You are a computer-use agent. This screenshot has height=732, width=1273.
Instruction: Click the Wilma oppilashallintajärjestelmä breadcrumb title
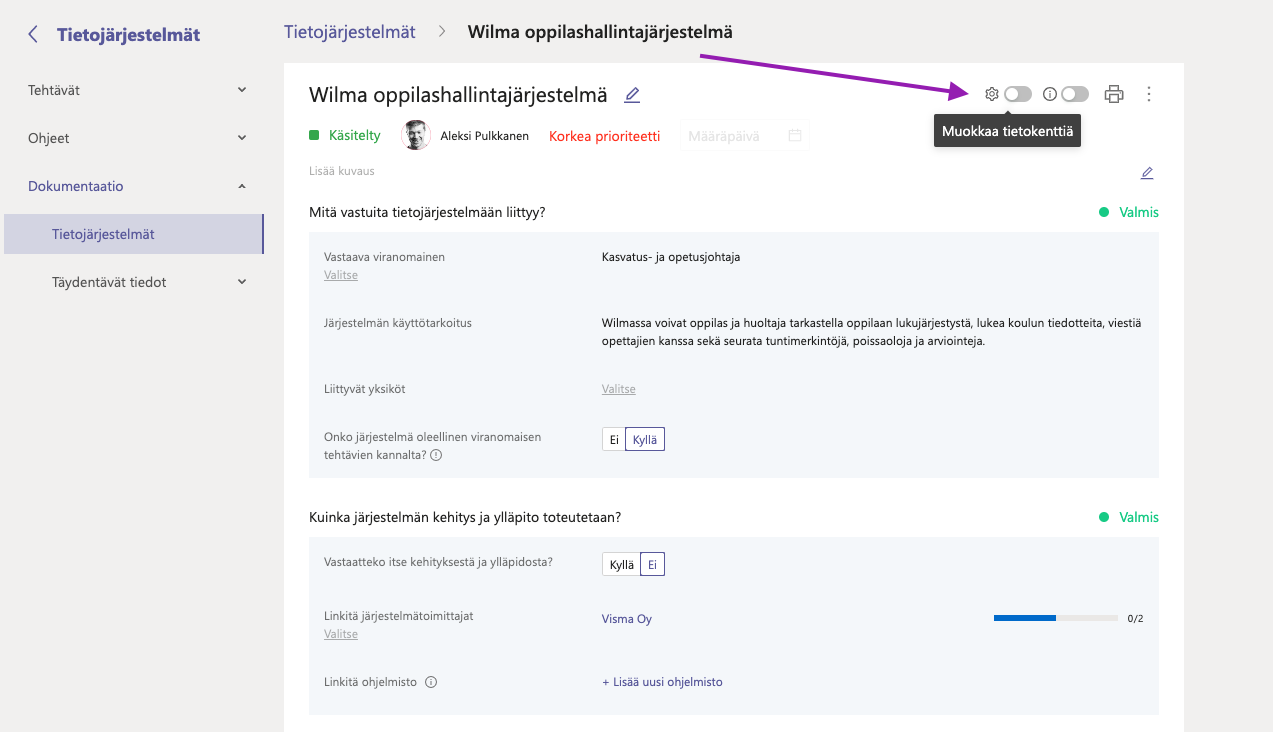point(600,32)
